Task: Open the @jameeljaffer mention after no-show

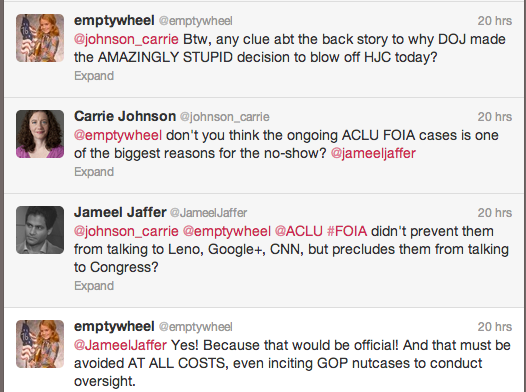Action: pyautogui.click(x=373, y=153)
